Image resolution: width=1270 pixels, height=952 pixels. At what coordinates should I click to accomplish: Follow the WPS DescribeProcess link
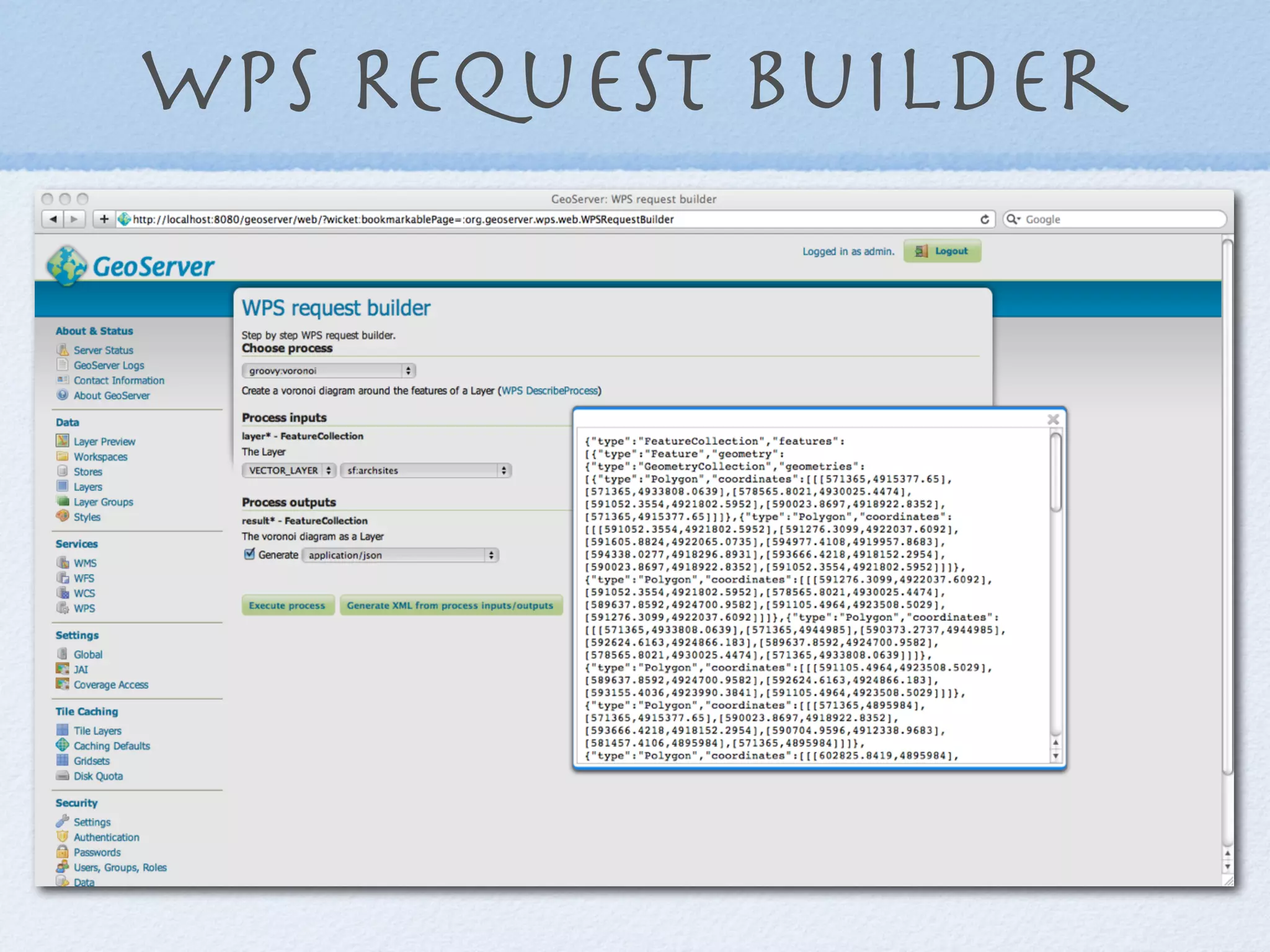coord(549,391)
